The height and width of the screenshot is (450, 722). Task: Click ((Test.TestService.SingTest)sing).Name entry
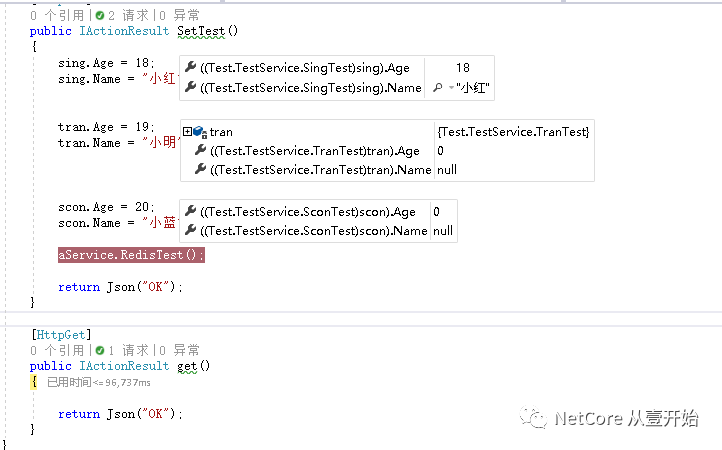point(311,87)
